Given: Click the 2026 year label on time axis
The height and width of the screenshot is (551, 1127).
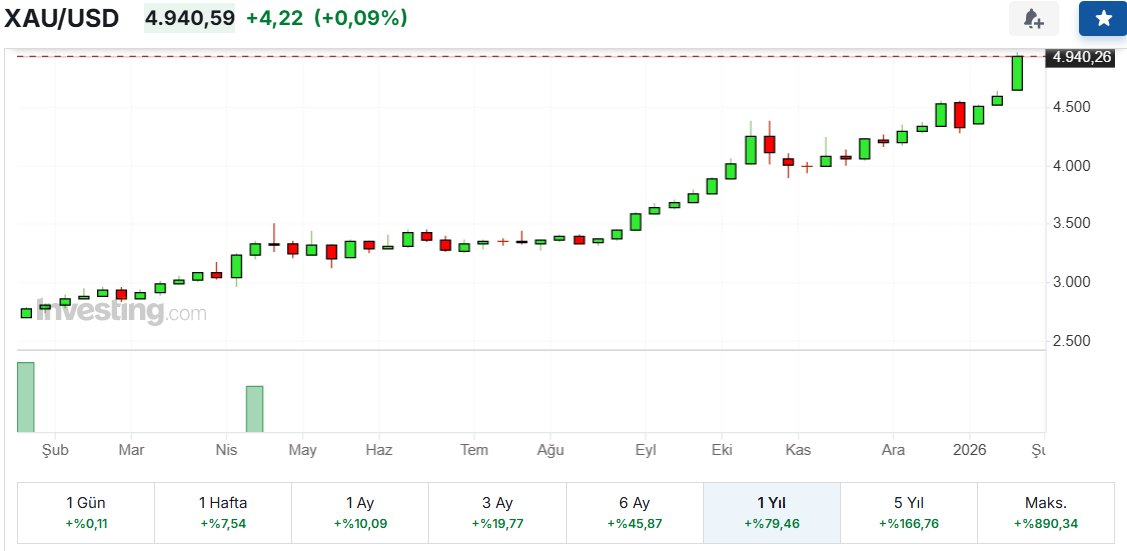Looking at the screenshot, I should click(969, 450).
